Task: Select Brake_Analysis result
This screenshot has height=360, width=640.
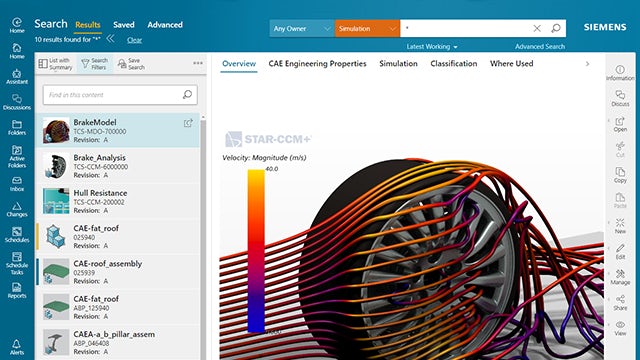Action: tap(118, 166)
